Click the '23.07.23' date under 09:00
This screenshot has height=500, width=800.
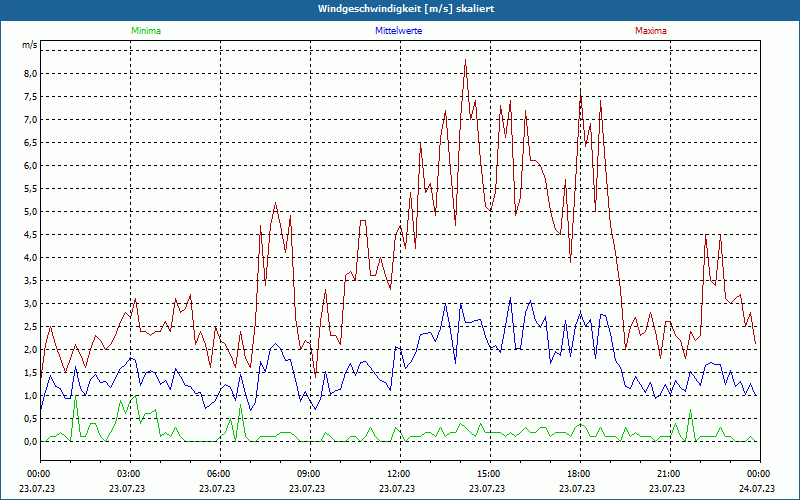point(307,488)
